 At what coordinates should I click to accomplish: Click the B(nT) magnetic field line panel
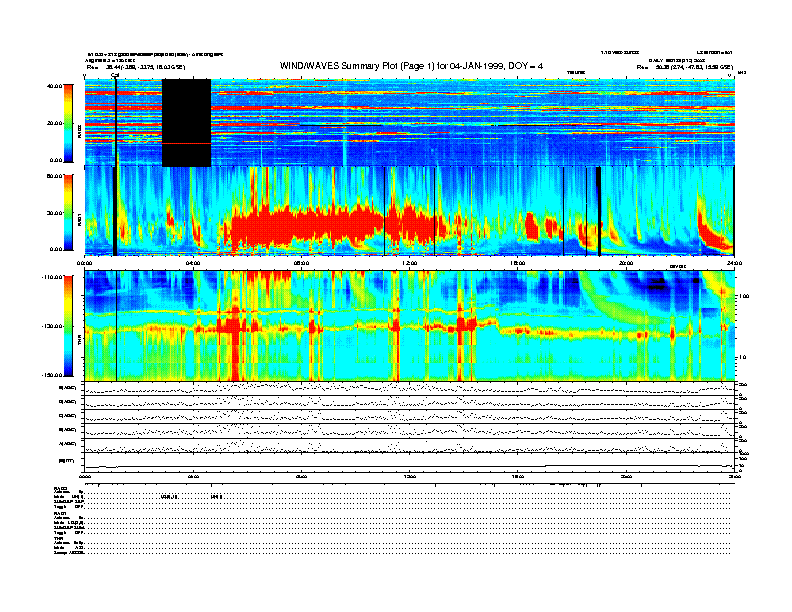[x=409, y=463]
